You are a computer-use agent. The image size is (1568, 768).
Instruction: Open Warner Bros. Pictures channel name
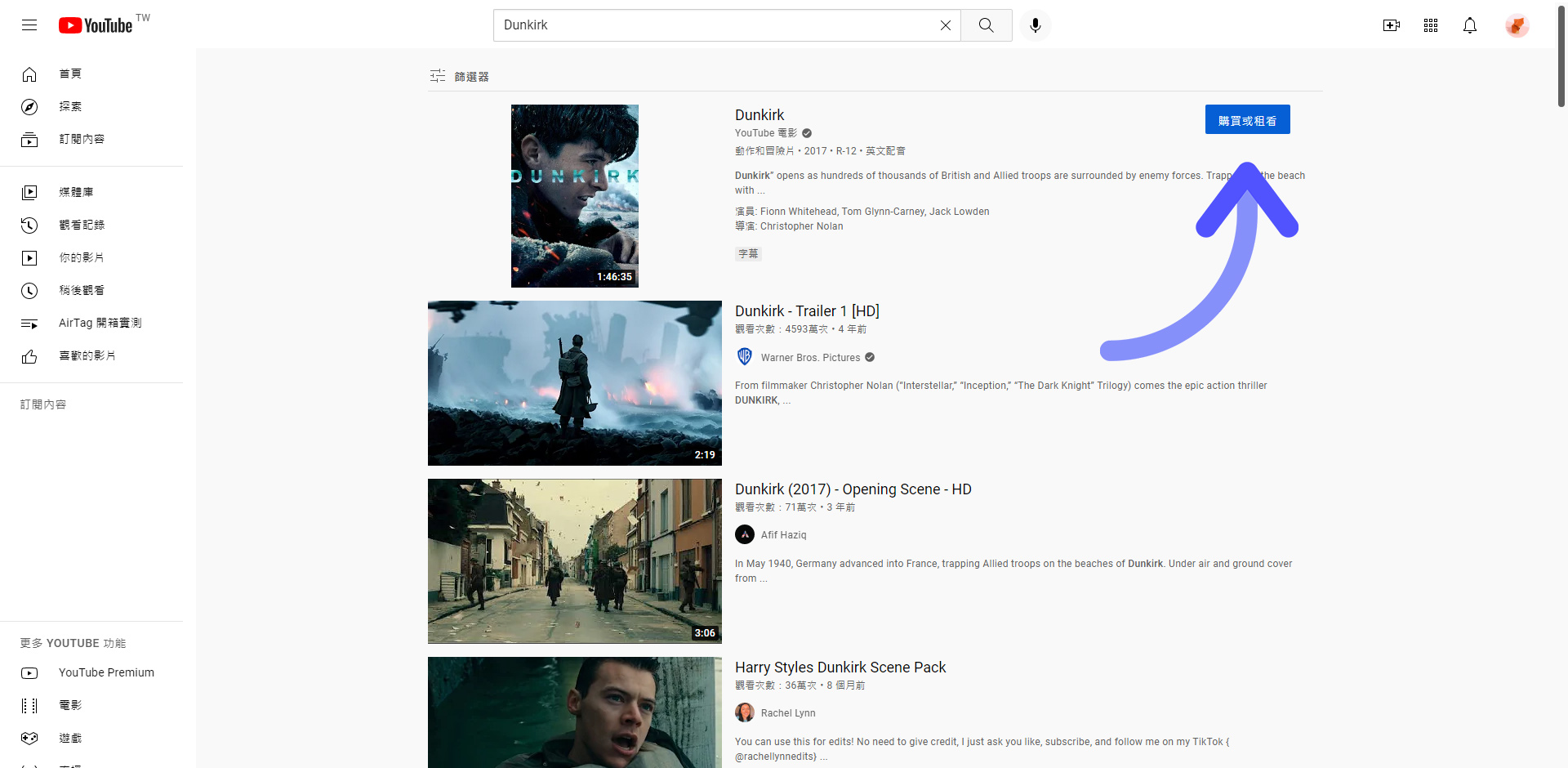(810, 358)
